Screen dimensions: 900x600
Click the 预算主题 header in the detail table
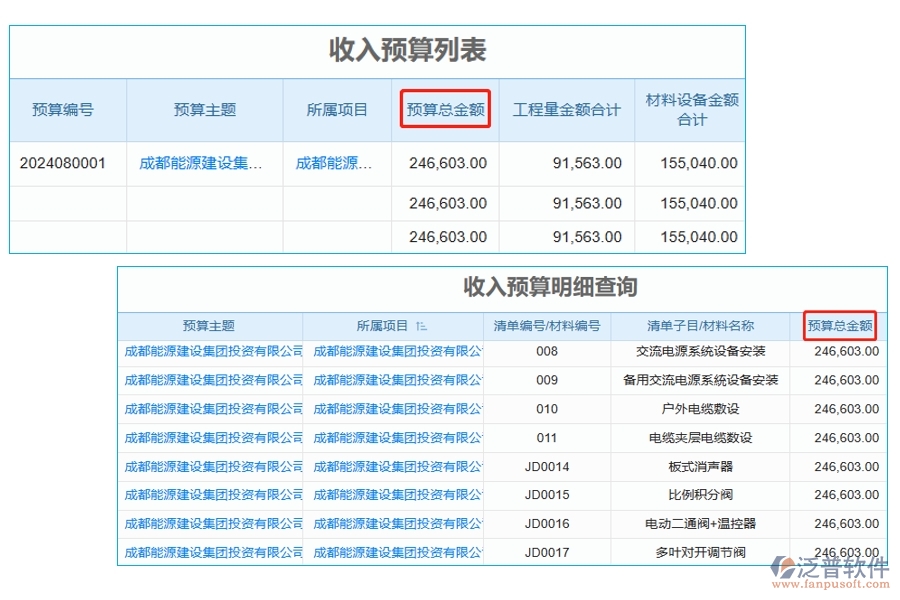tap(209, 325)
